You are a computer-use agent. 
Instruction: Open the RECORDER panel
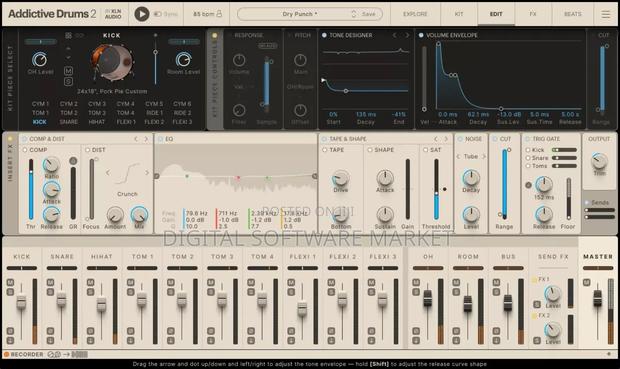[26, 354]
